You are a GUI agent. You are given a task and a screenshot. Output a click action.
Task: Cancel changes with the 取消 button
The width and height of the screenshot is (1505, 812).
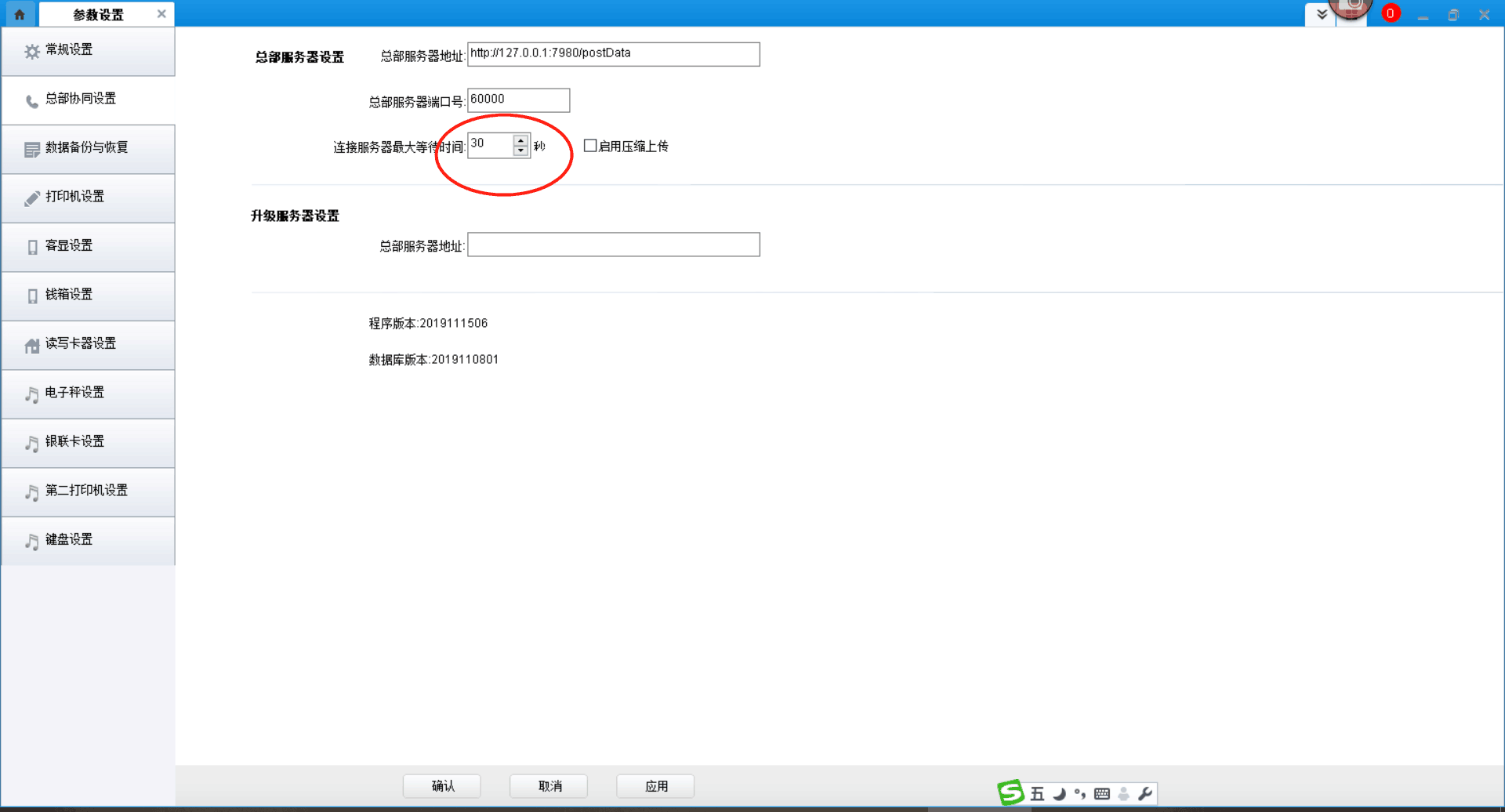pyautogui.click(x=549, y=786)
